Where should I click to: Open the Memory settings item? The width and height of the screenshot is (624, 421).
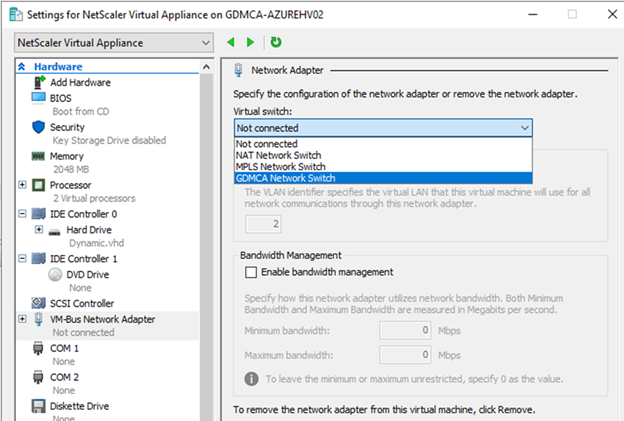pyautogui.click(x=66, y=156)
